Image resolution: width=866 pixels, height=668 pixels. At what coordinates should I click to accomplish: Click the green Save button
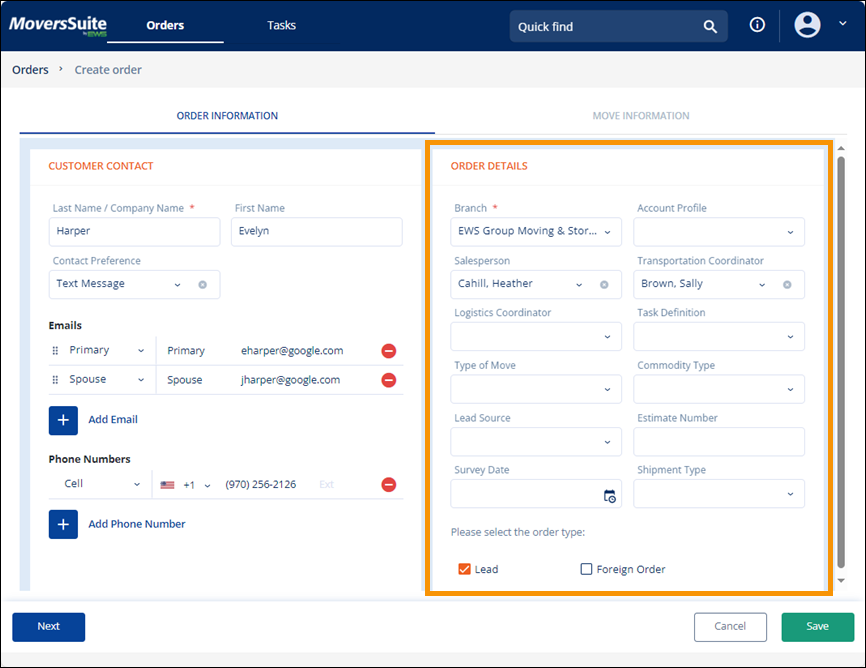click(x=817, y=627)
